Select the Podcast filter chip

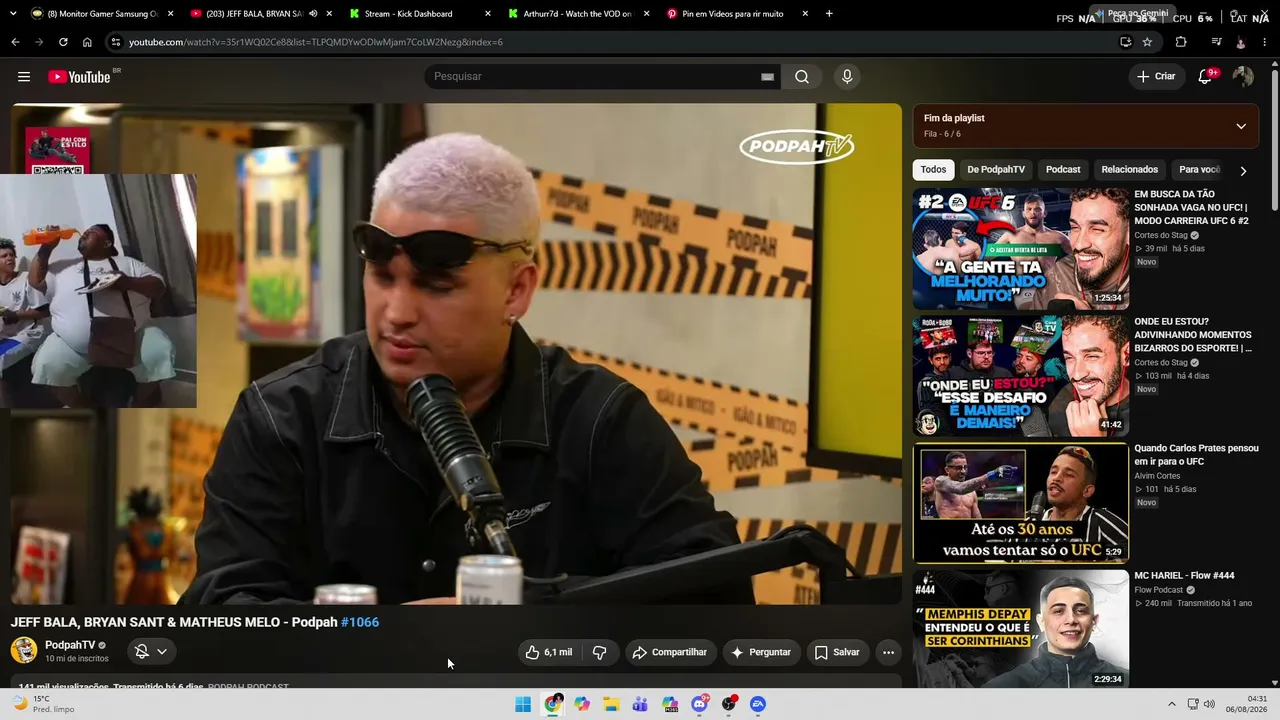[1063, 170]
